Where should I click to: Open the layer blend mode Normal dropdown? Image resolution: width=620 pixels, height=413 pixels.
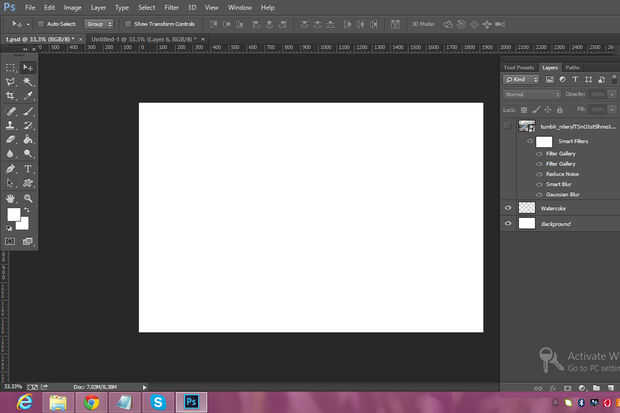pyautogui.click(x=532, y=94)
